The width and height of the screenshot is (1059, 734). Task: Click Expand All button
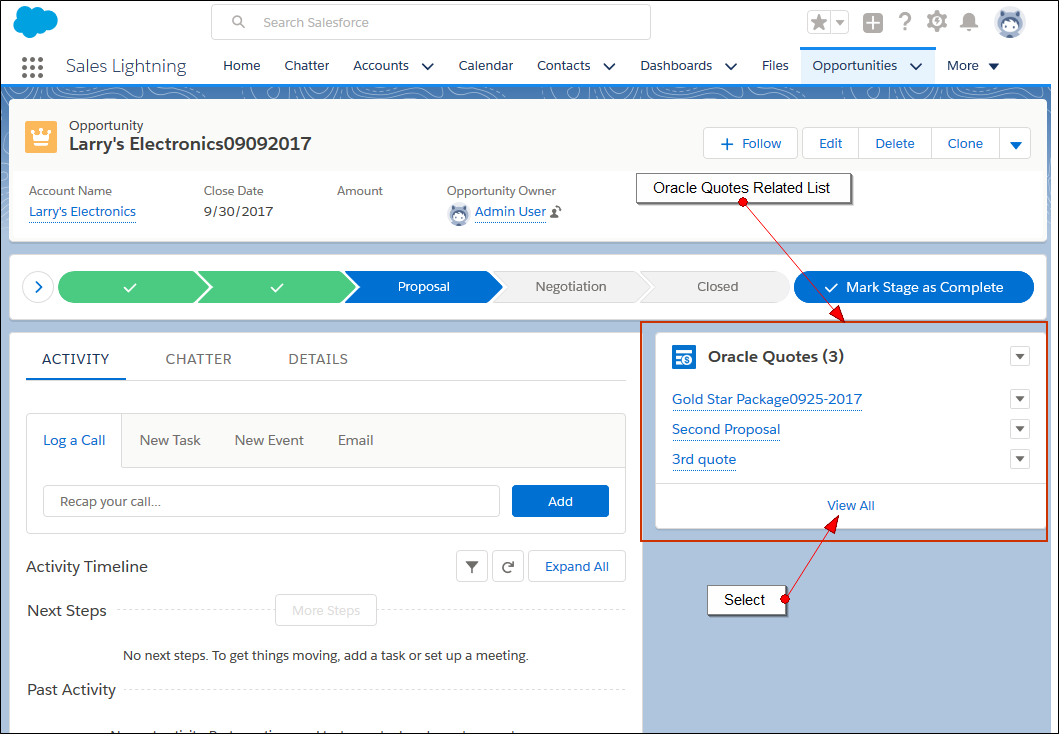pyautogui.click(x=577, y=567)
